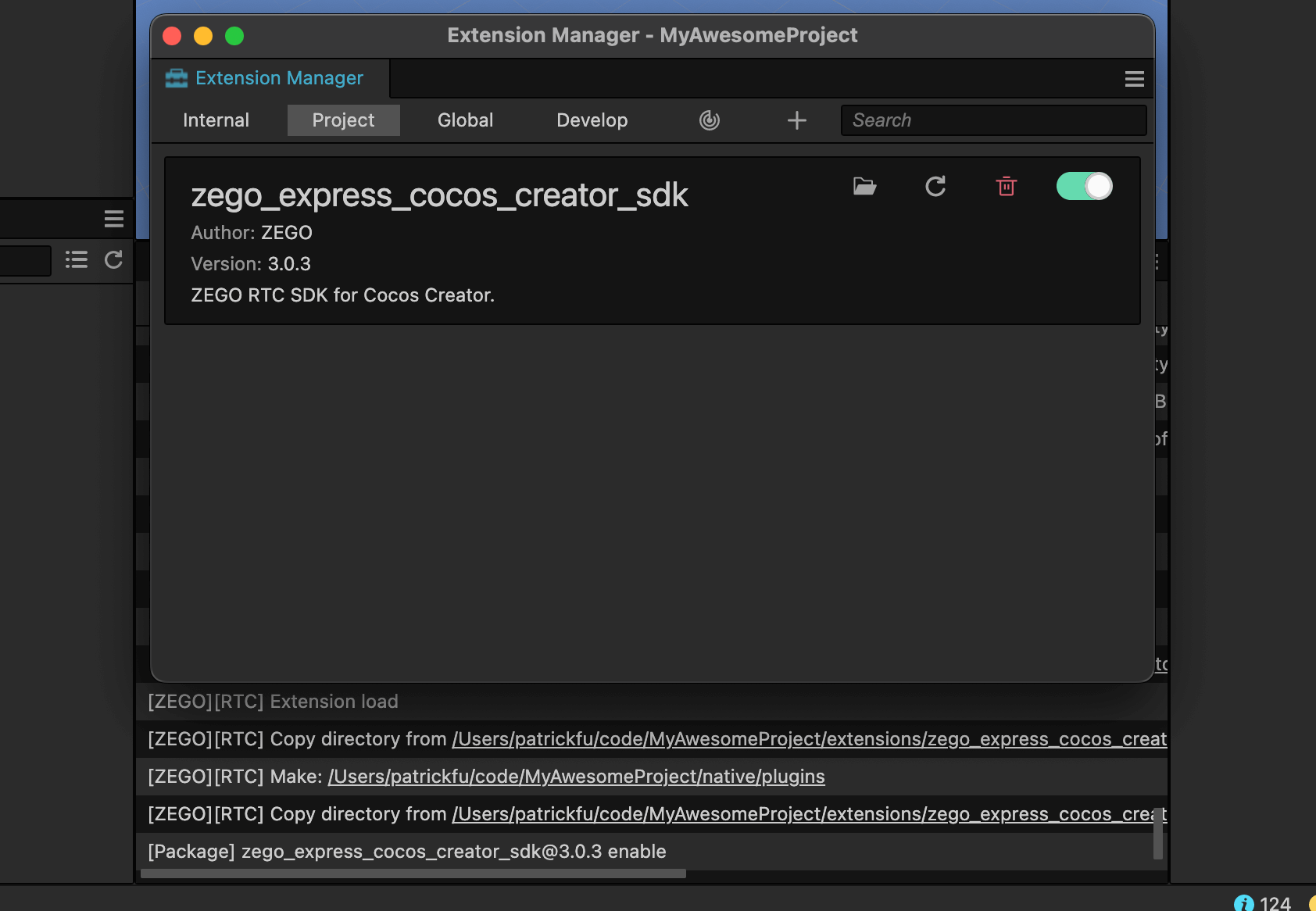This screenshot has height=911, width=1316.
Task: Open the Internal extensions tab
Action: (x=216, y=120)
